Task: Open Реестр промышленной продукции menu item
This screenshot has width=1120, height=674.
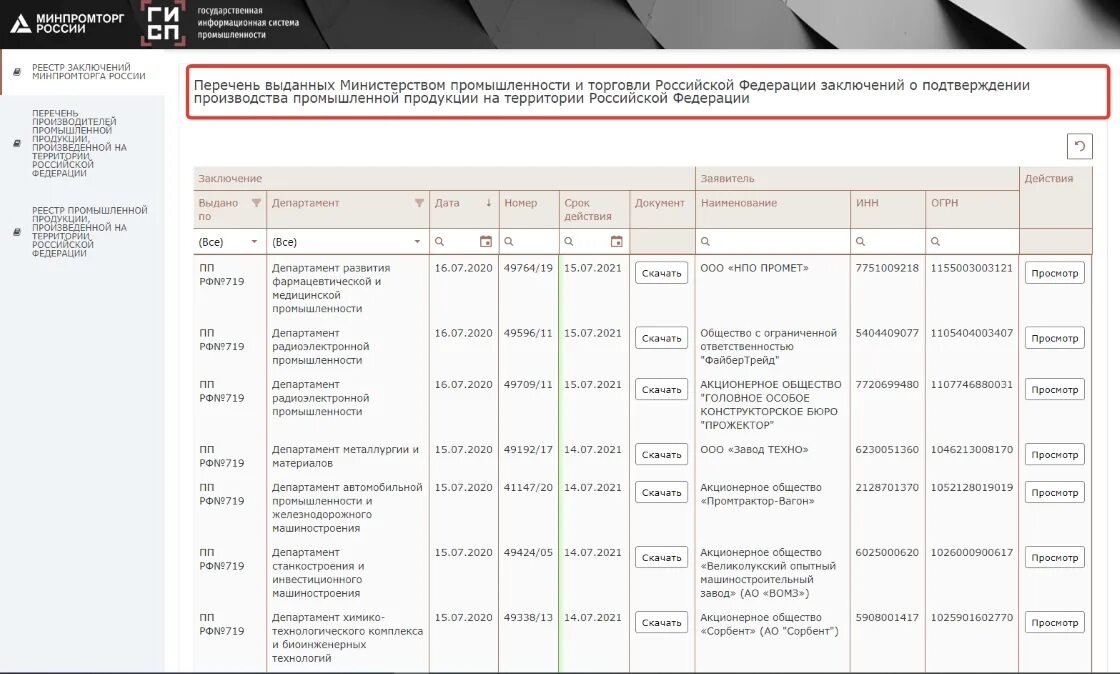Action: click(89, 231)
